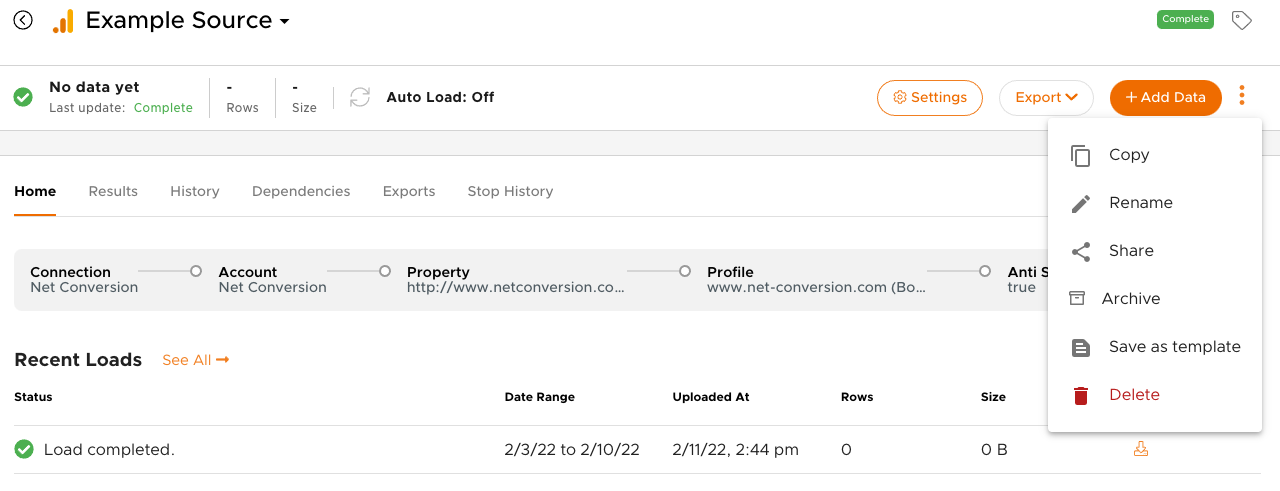Viewport: 1280px width, 491px height.
Task: Click the tag icon at top right
Action: (x=1241, y=20)
